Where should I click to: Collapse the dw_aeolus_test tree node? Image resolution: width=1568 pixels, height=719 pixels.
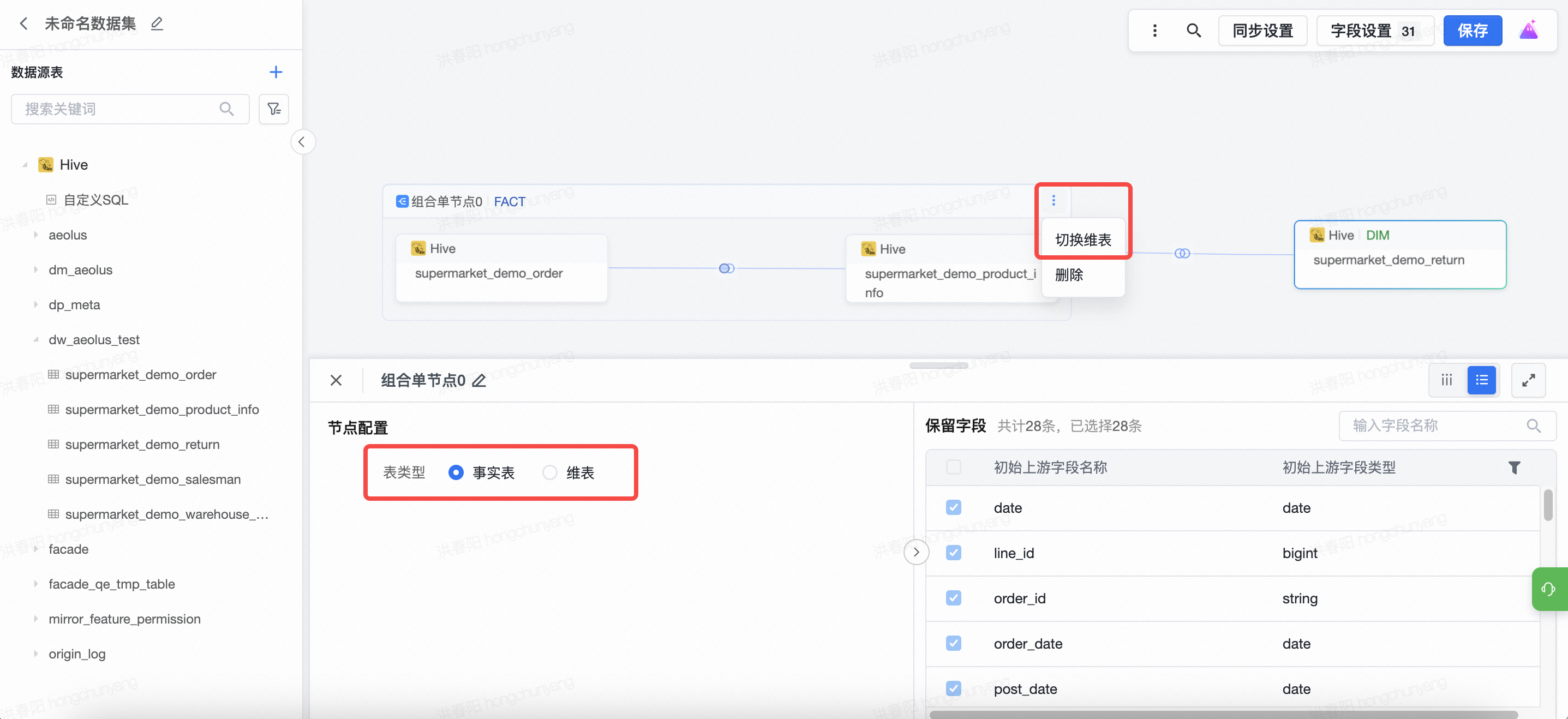(36, 340)
